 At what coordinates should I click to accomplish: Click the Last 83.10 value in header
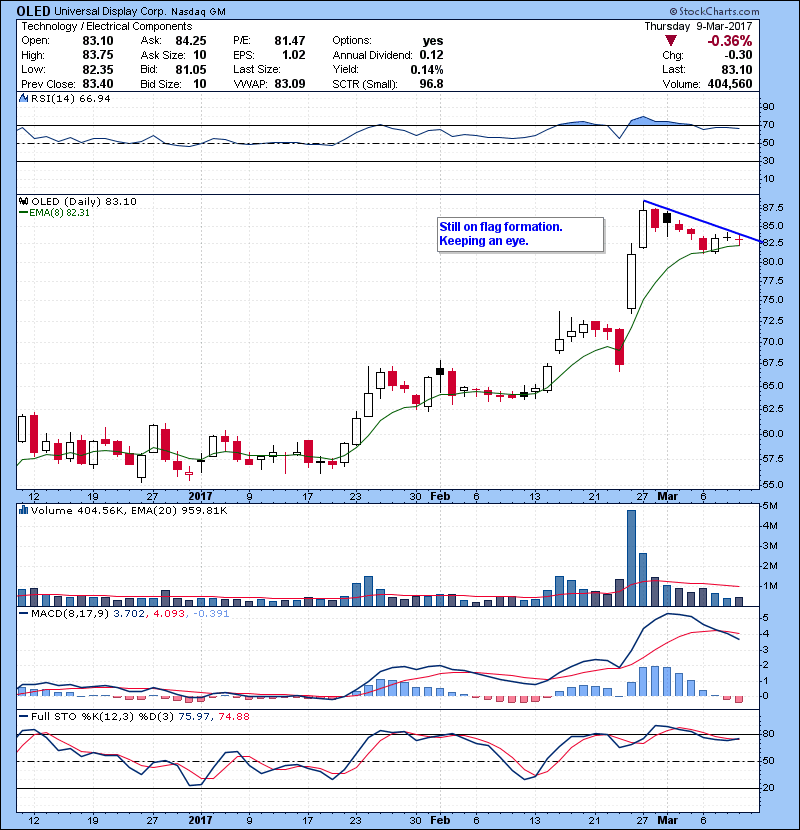(x=736, y=69)
